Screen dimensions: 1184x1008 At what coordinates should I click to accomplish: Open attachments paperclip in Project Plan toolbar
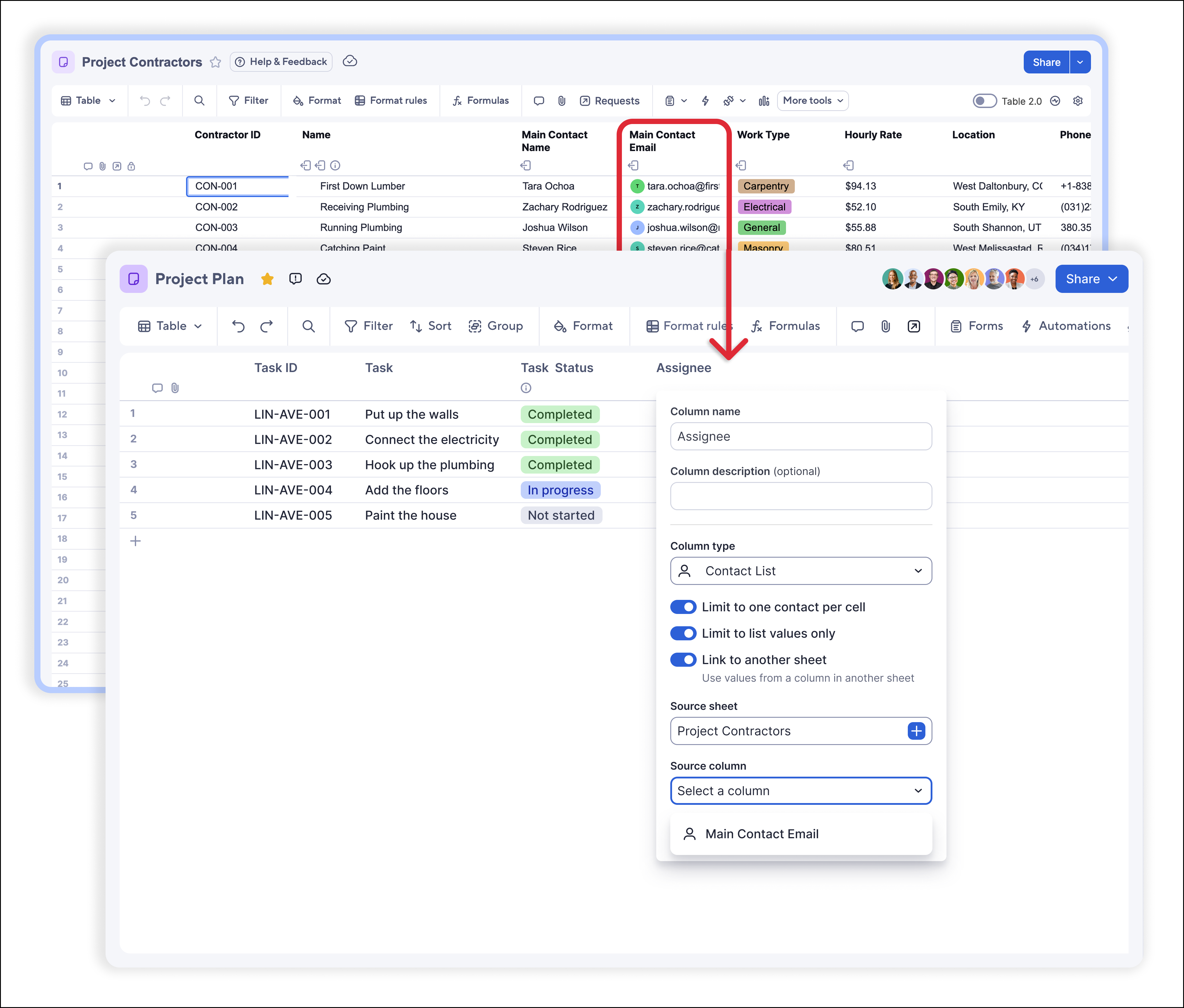[885, 326]
